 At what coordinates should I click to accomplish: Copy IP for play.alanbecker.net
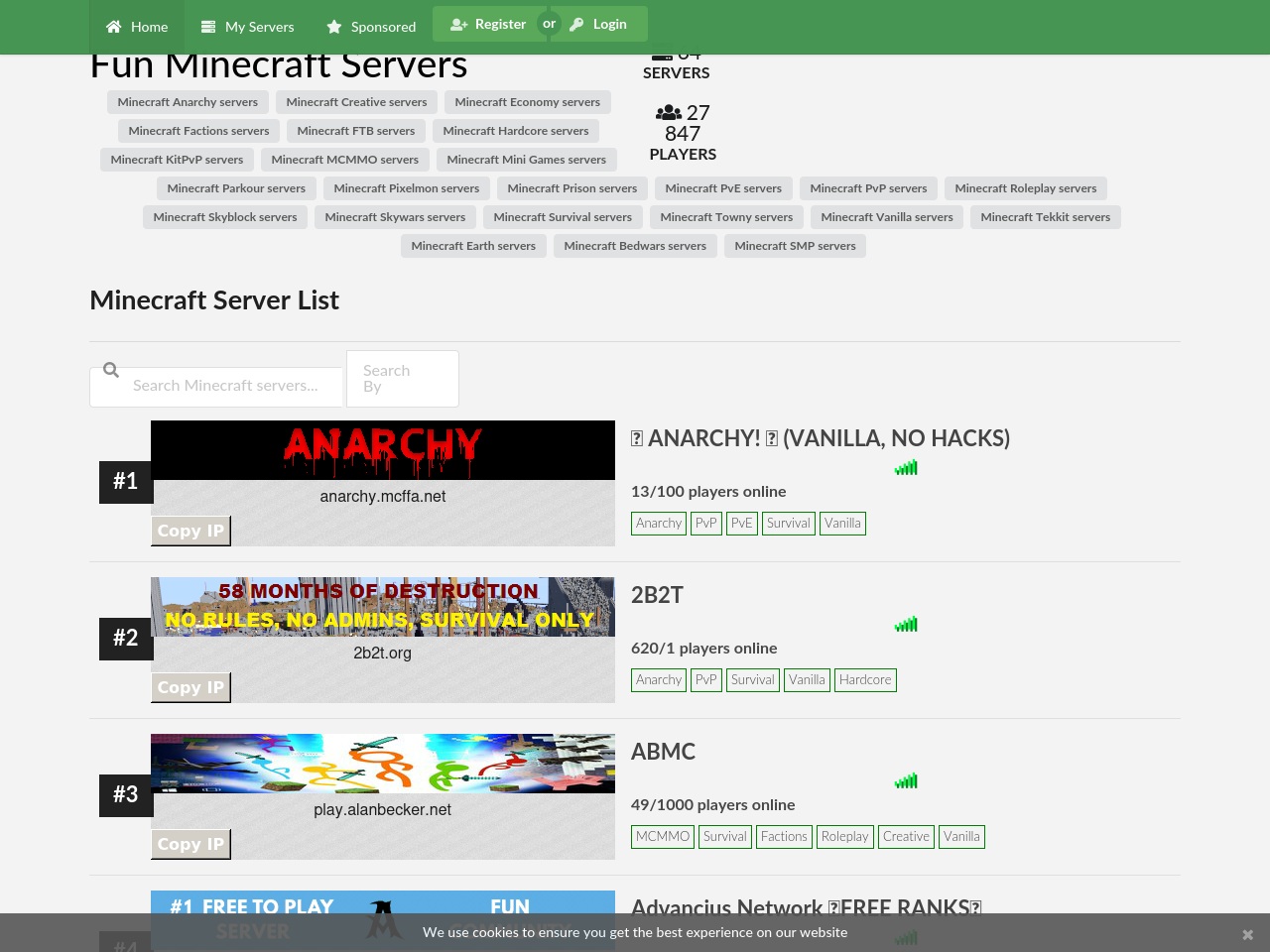190,844
